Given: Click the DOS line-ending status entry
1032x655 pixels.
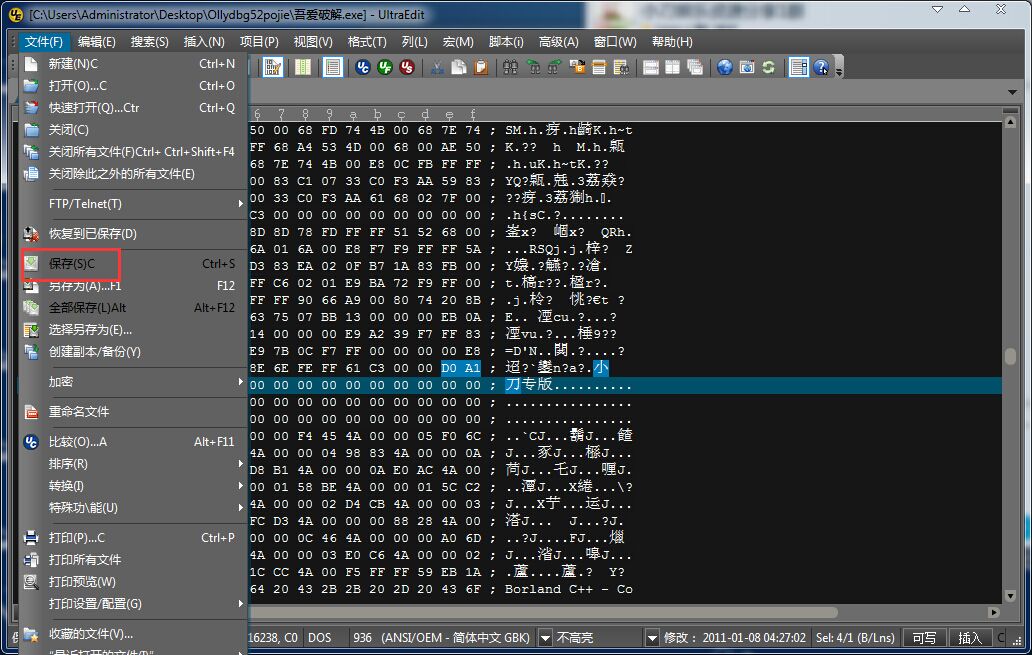Looking at the screenshot, I should coord(320,638).
